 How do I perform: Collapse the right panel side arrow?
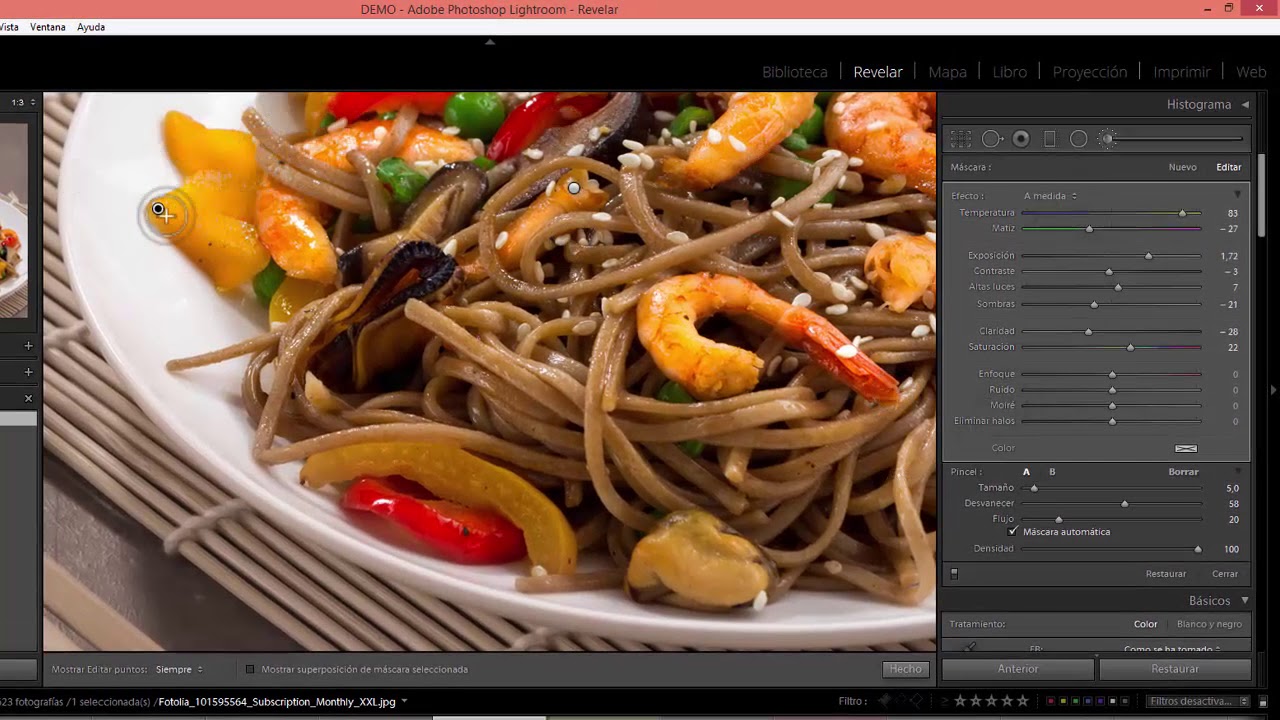[1273, 389]
